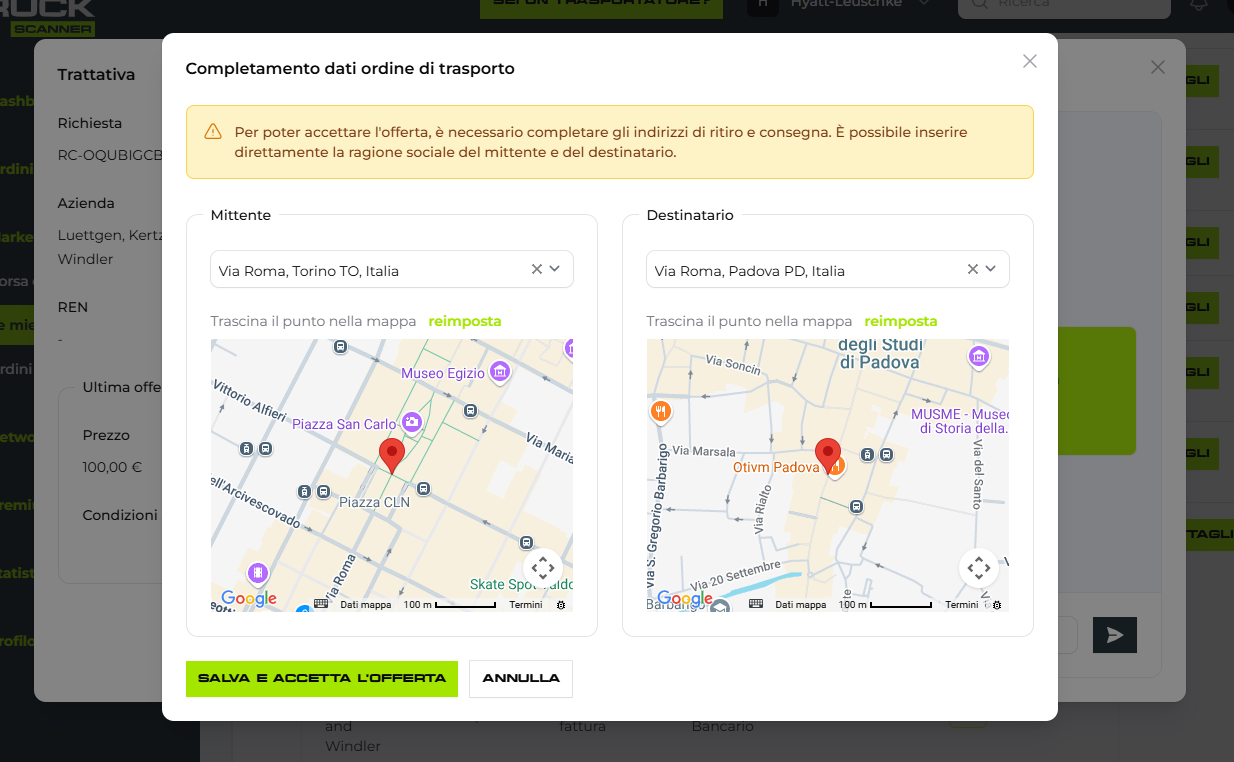Click the Museo Egizio label
The image size is (1234, 762).
443,373
